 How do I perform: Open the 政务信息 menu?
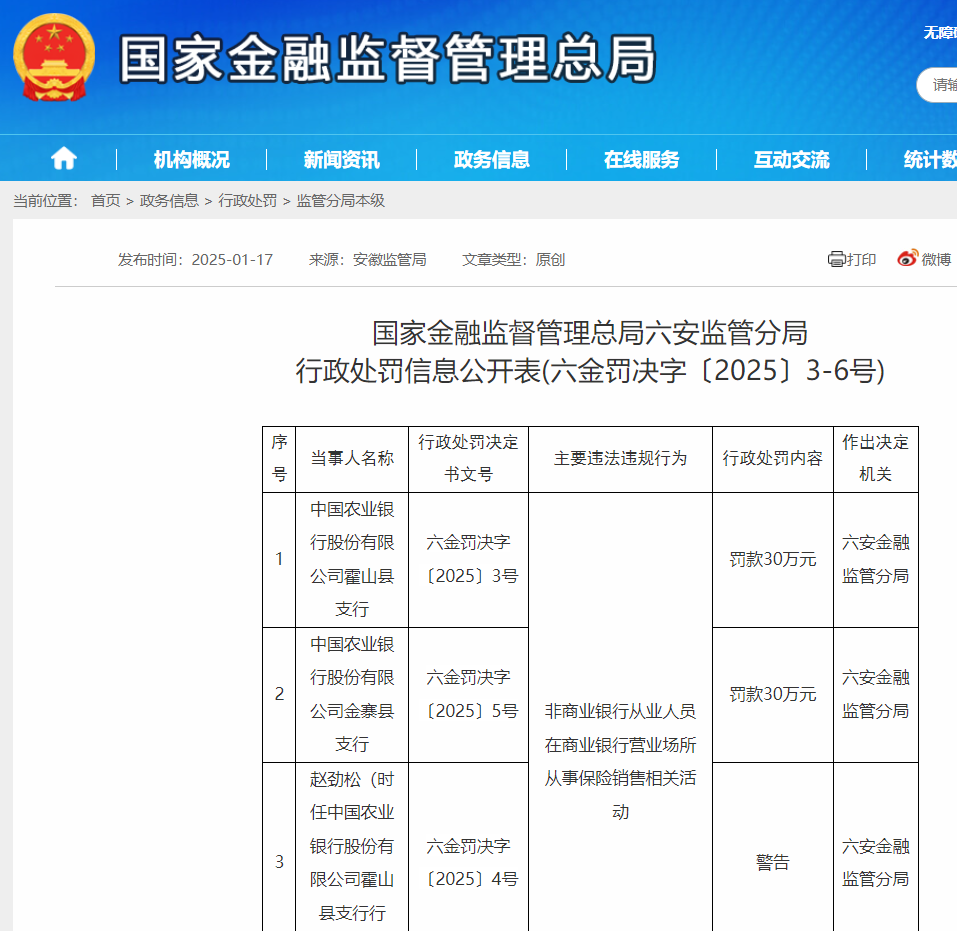(x=492, y=159)
